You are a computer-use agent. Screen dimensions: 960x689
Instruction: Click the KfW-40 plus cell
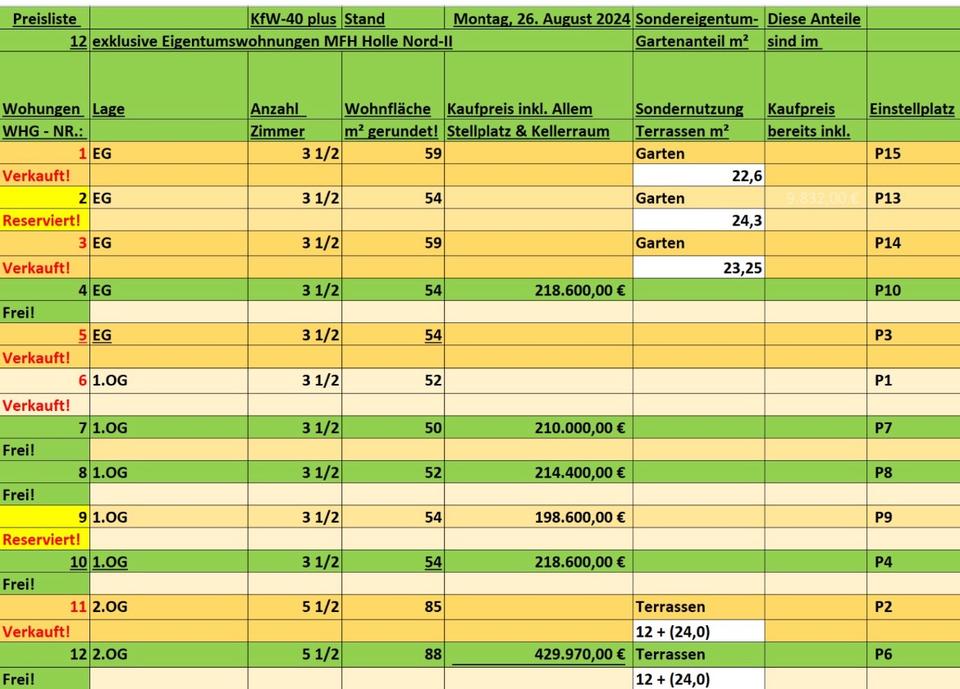pos(293,18)
